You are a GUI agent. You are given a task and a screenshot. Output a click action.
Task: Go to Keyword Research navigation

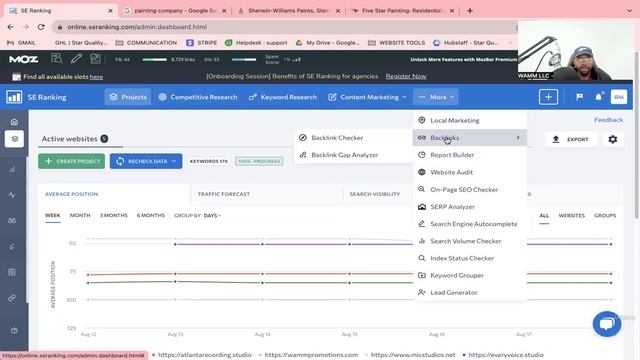point(283,97)
